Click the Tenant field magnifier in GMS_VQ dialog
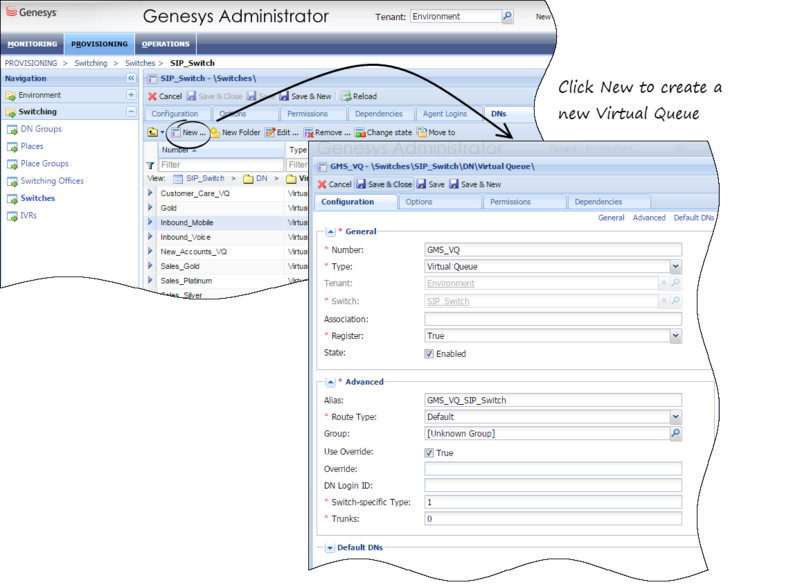This screenshot has width=800, height=587. (x=676, y=283)
